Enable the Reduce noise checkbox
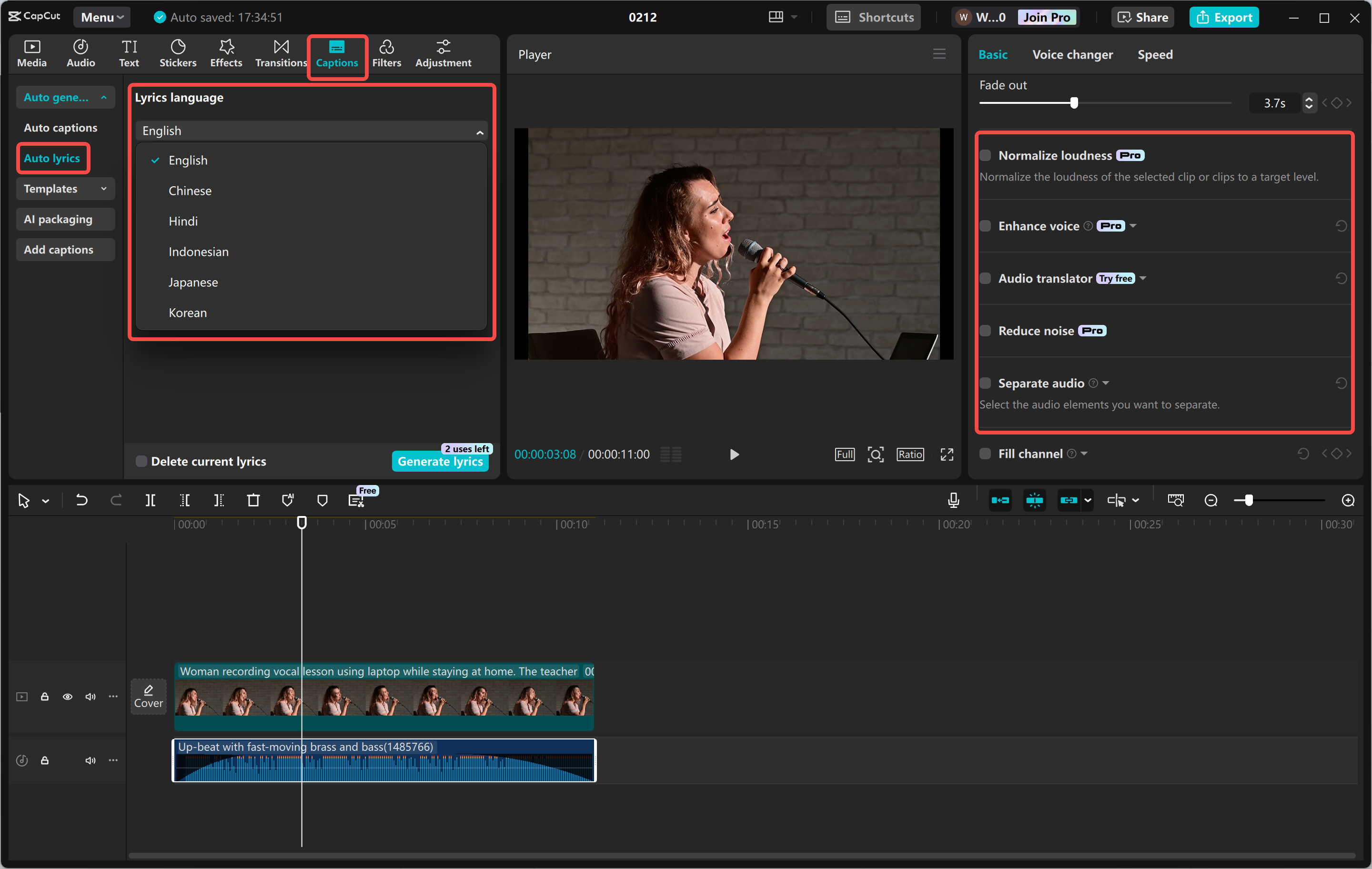 pyautogui.click(x=985, y=331)
